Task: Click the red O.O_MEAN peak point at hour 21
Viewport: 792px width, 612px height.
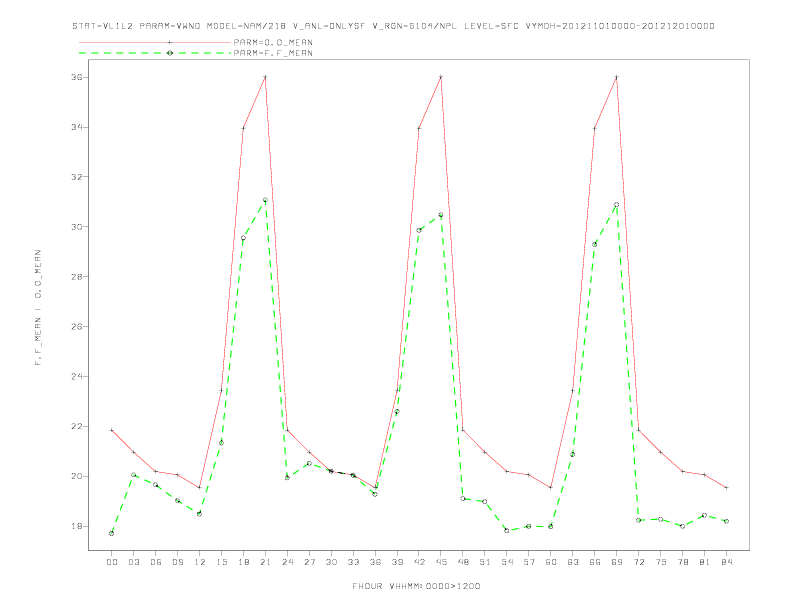Action: pyautogui.click(x=265, y=77)
